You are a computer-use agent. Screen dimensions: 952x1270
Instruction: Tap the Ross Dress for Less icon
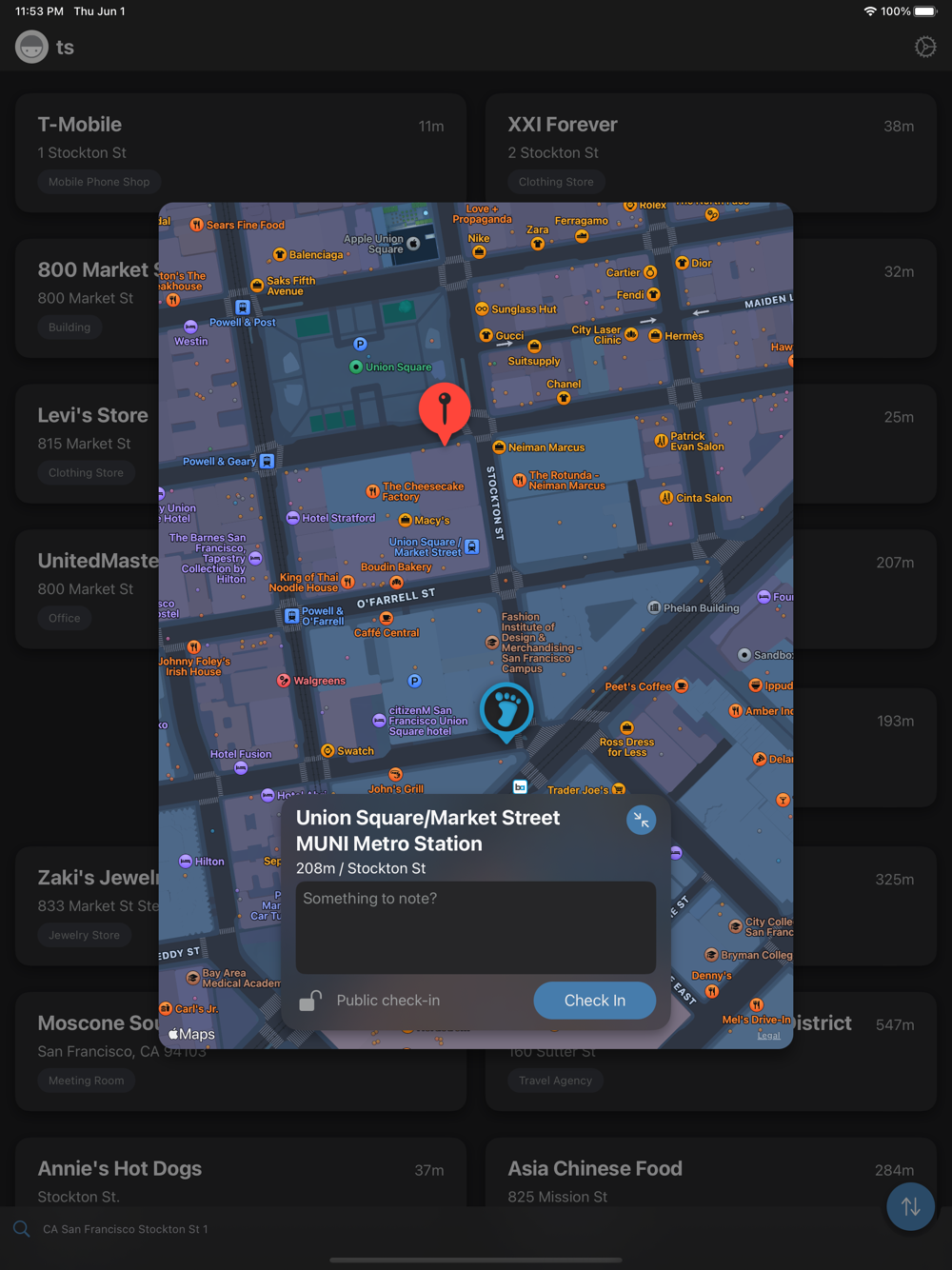point(626,728)
